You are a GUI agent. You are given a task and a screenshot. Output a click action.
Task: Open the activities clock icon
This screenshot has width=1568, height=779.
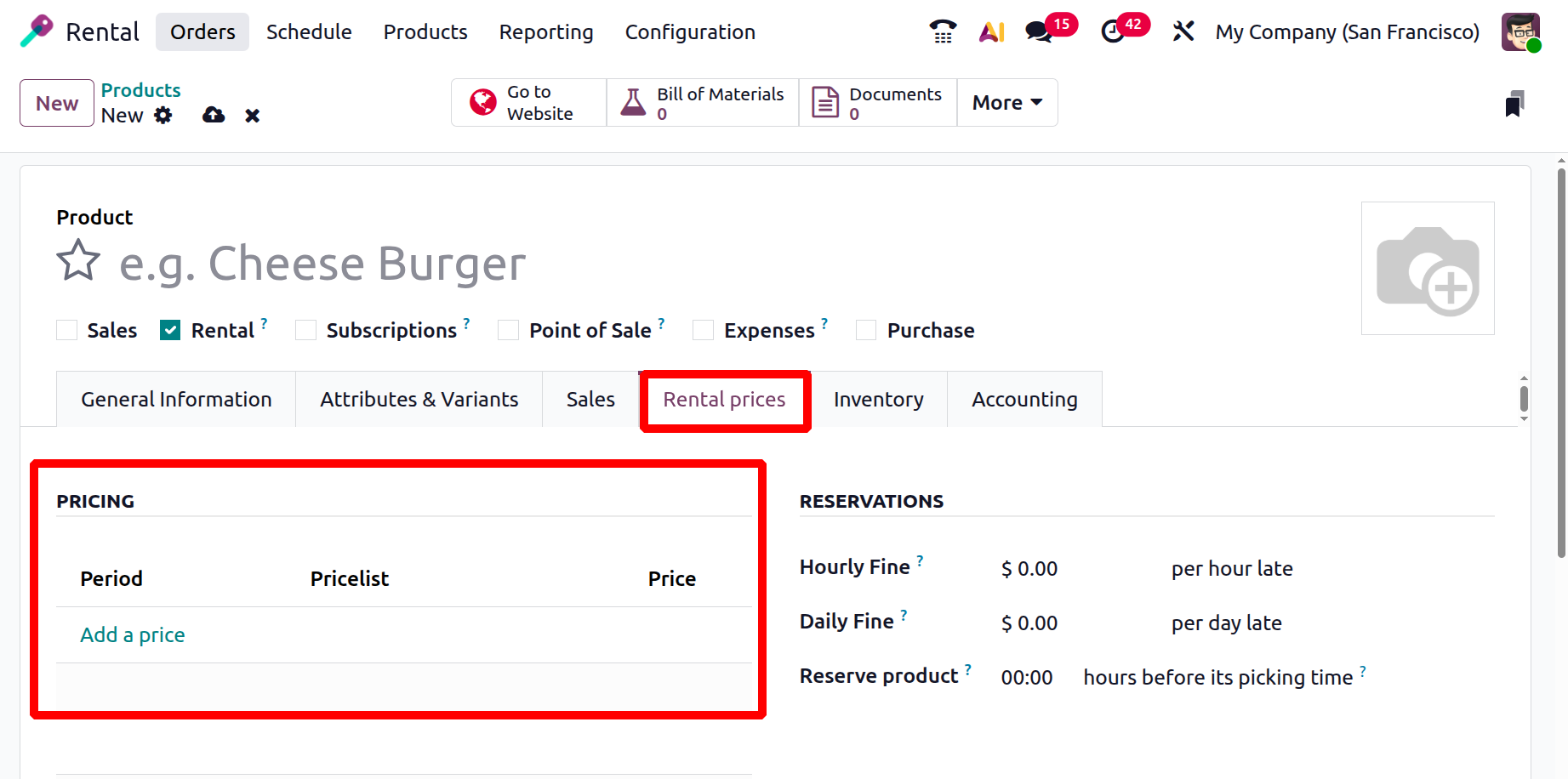pos(1113,32)
